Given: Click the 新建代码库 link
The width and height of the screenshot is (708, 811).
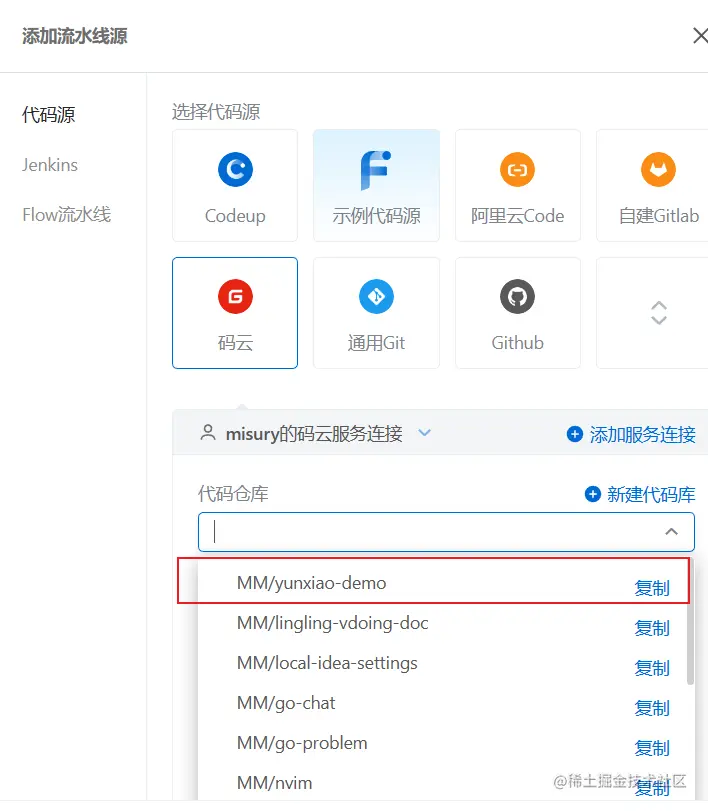Looking at the screenshot, I should tap(651, 494).
